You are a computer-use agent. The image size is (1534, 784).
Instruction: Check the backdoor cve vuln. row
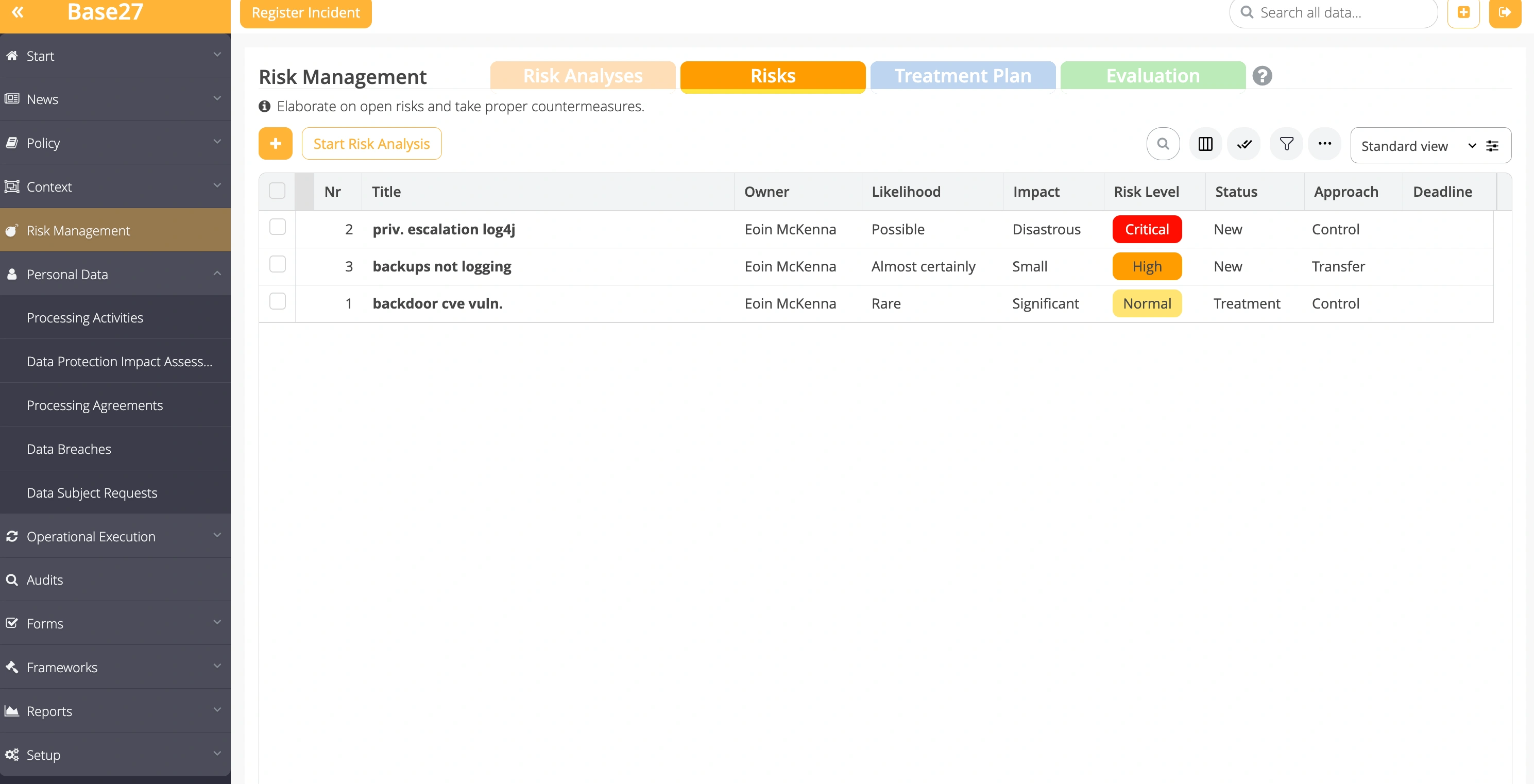click(x=278, y=301)
